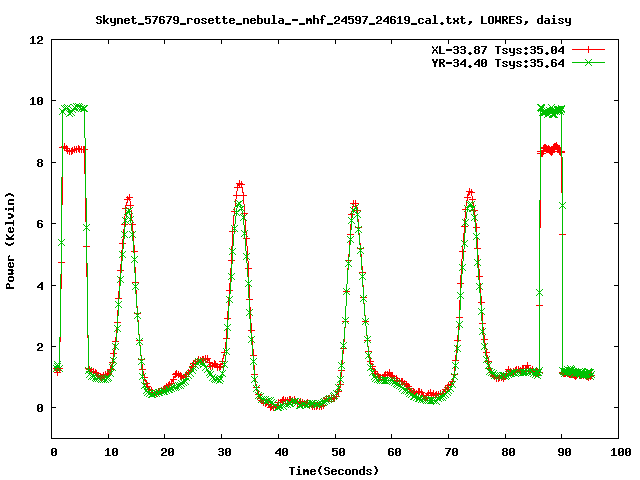
Task: Click the x-axis tick label 20
Action: 167,452
